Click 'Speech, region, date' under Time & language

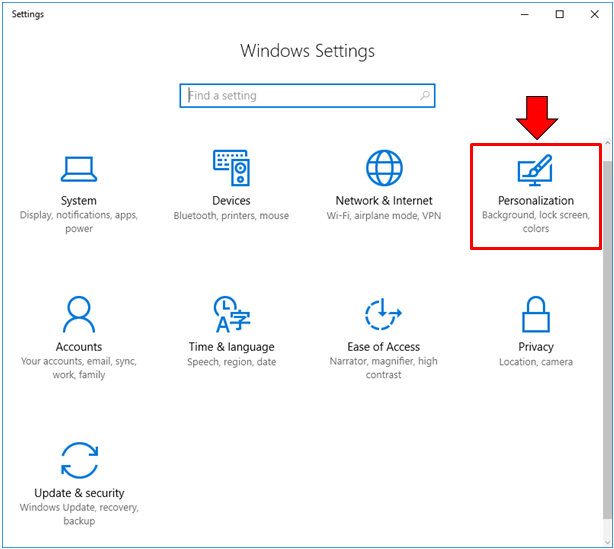(231, 362)
